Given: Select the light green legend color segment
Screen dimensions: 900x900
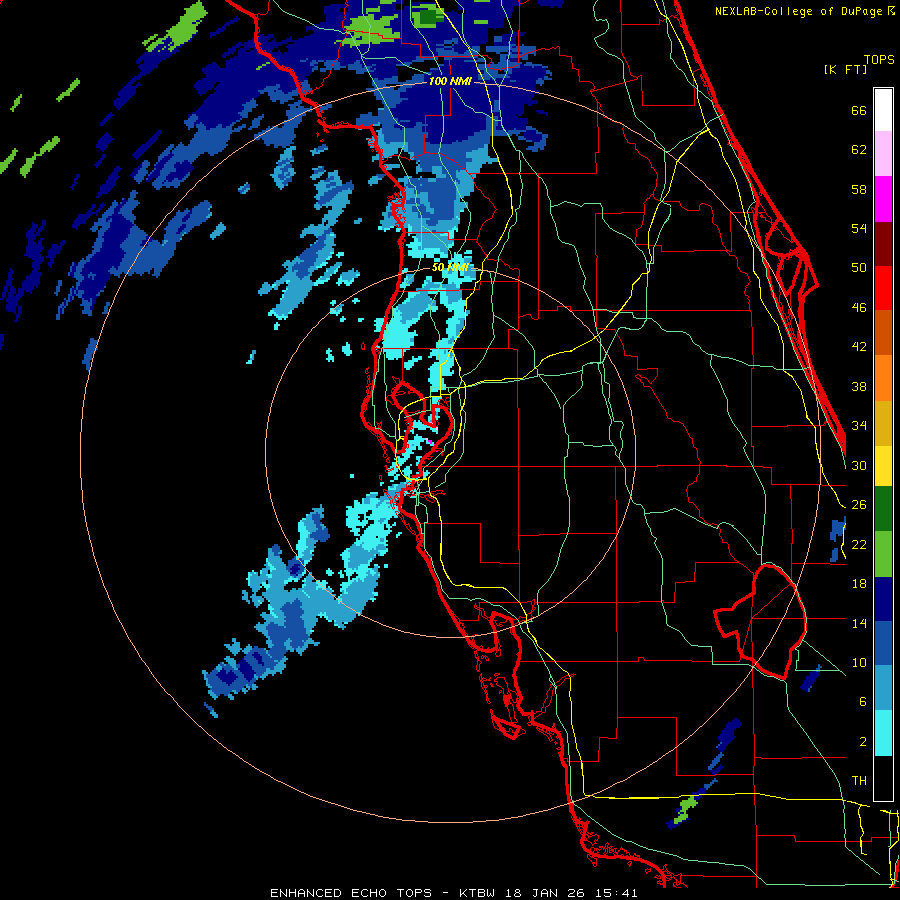Looking at the screenshot, I should pyautogui.click(x=883, y=554).
